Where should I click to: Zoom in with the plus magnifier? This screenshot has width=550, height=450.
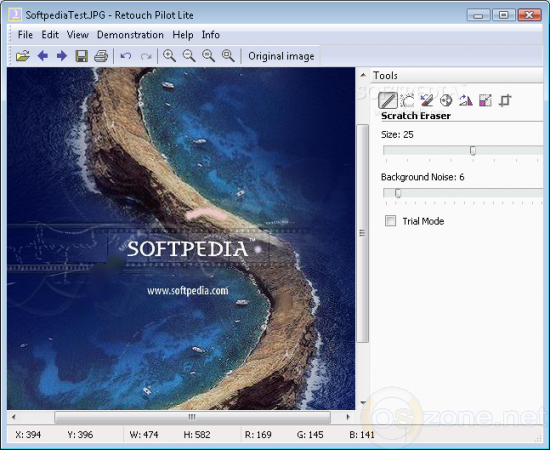point(169,56)
